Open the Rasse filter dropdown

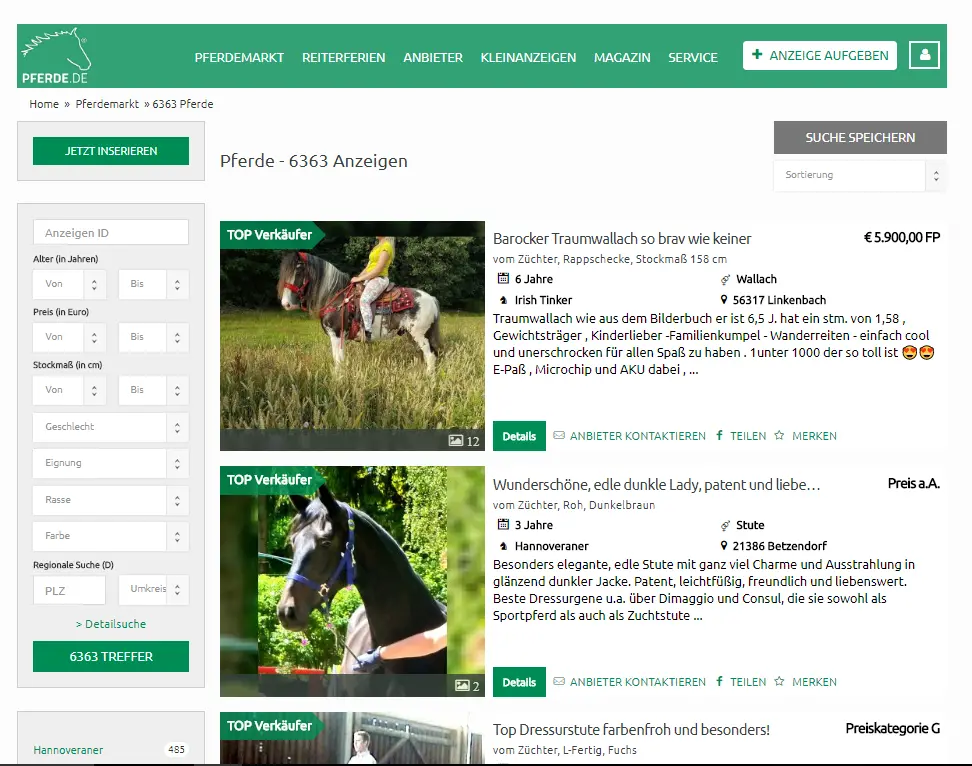tap(110, 500)
